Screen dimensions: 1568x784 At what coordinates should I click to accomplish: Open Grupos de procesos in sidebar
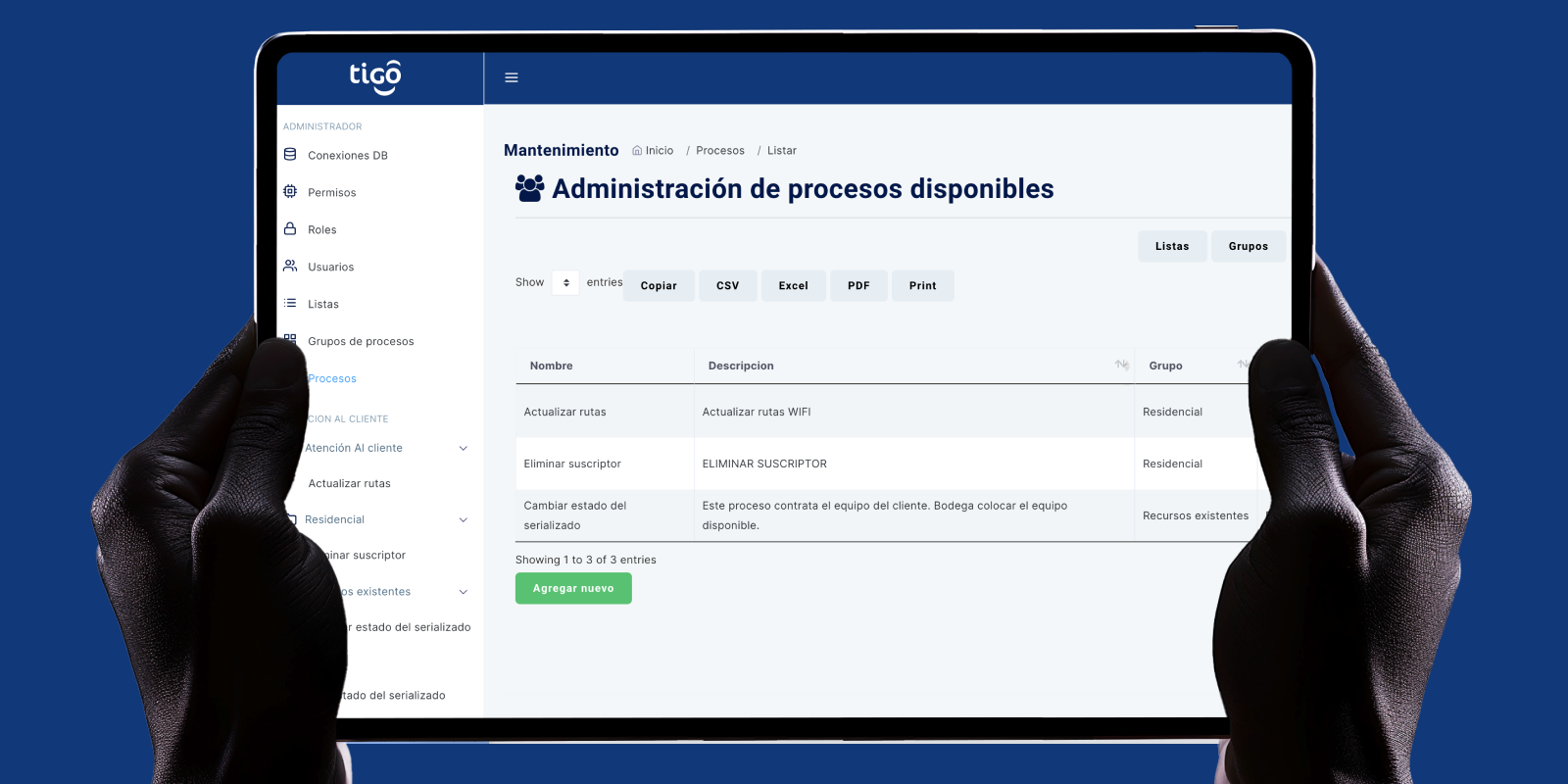pos(361,342)
